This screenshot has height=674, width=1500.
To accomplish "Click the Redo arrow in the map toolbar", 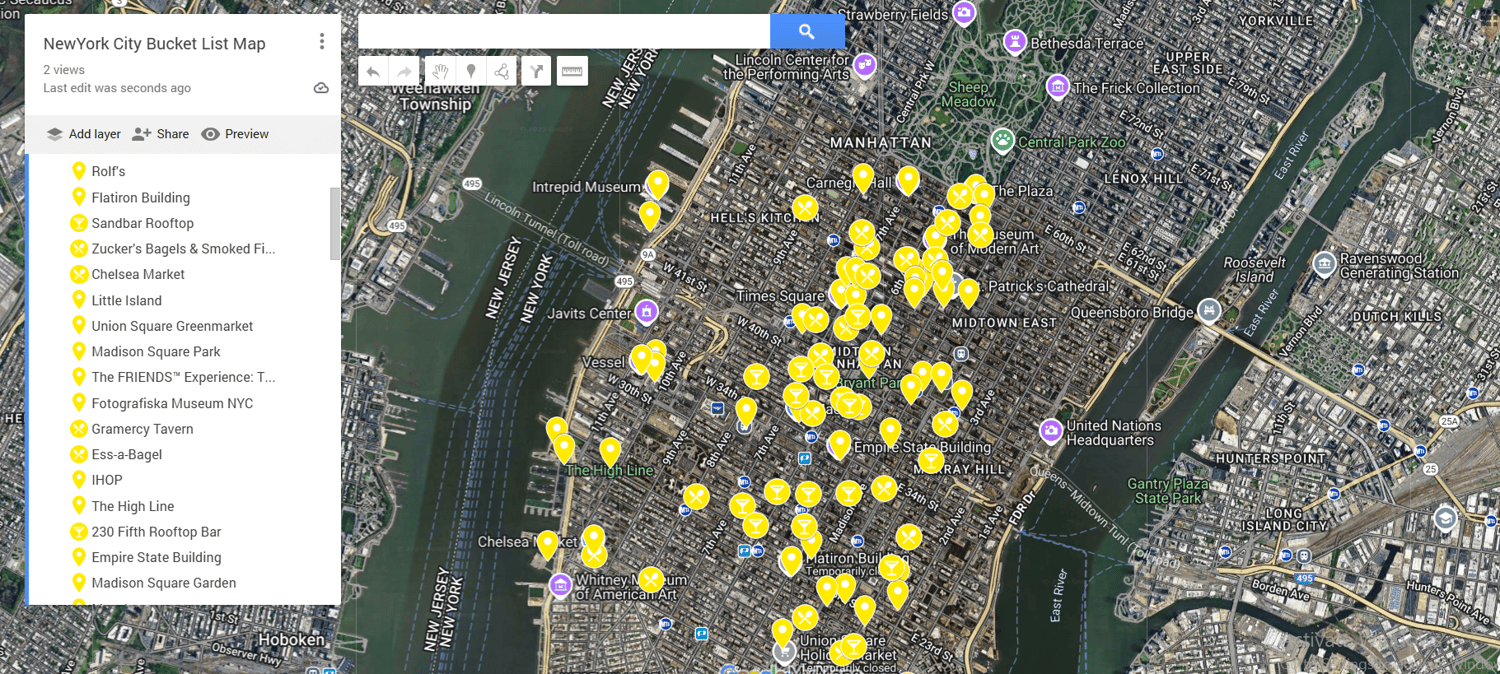I will (404, 71).
